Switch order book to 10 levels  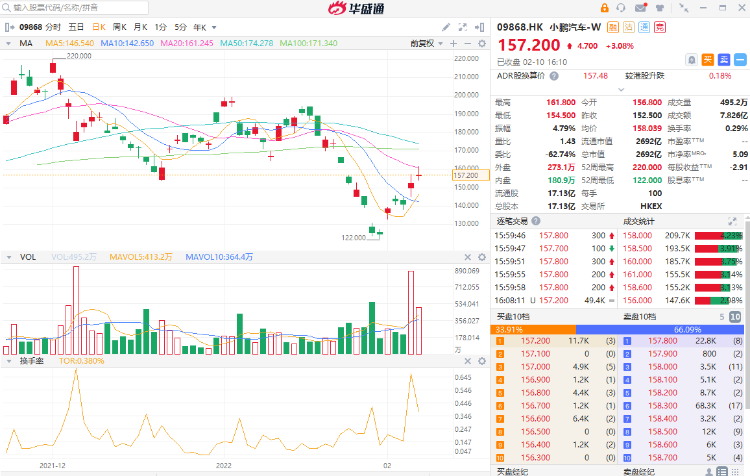click(735, 317)
